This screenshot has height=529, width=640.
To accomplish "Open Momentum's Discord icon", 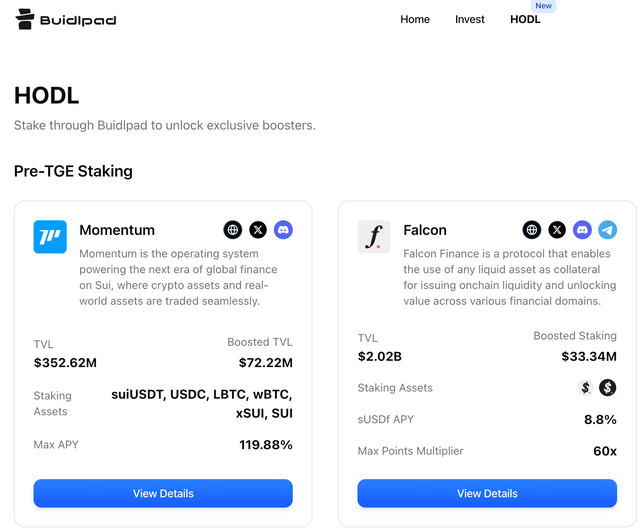I will (283, 230).
